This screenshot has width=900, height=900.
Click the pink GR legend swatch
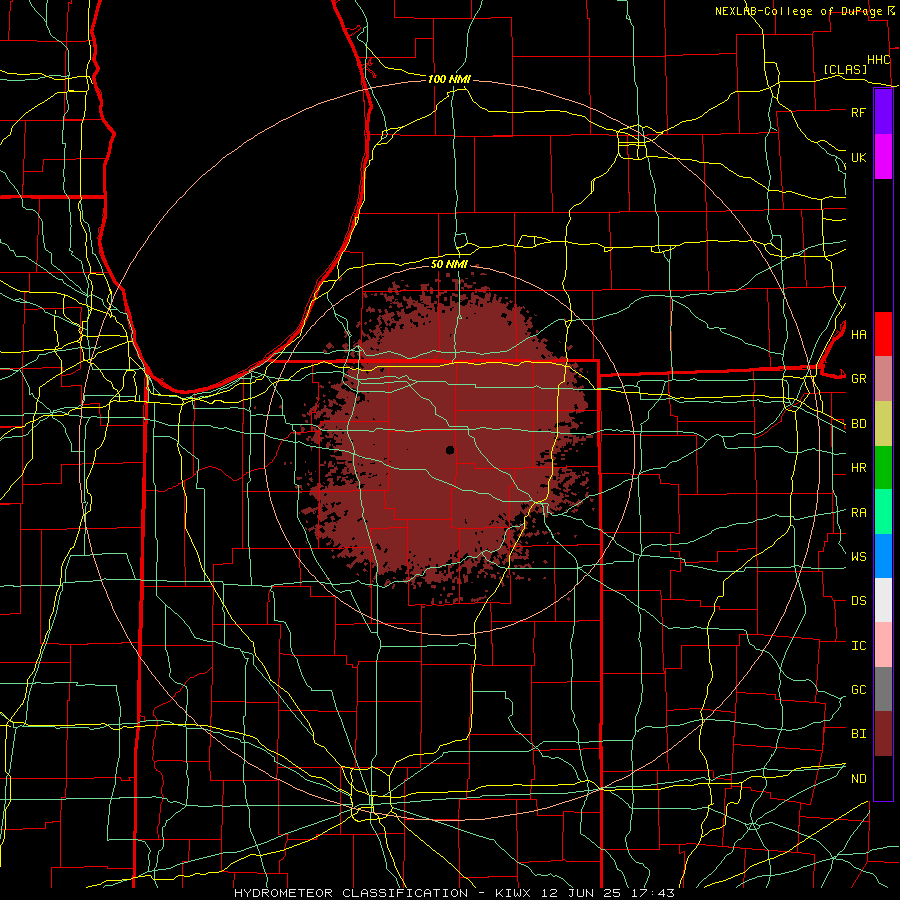point(883,379)
